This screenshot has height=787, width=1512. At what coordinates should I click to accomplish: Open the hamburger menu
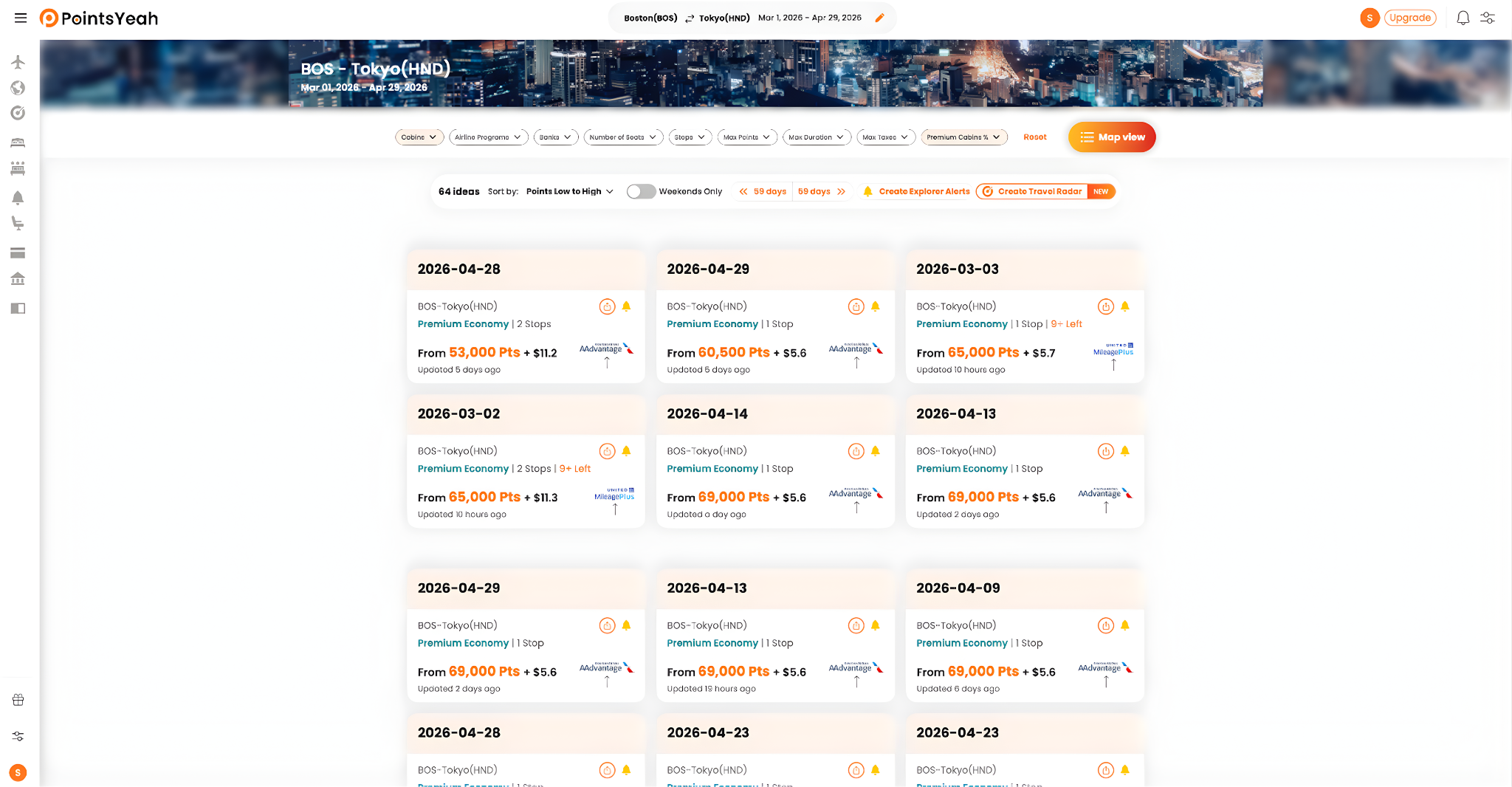[x=21, y=18]
